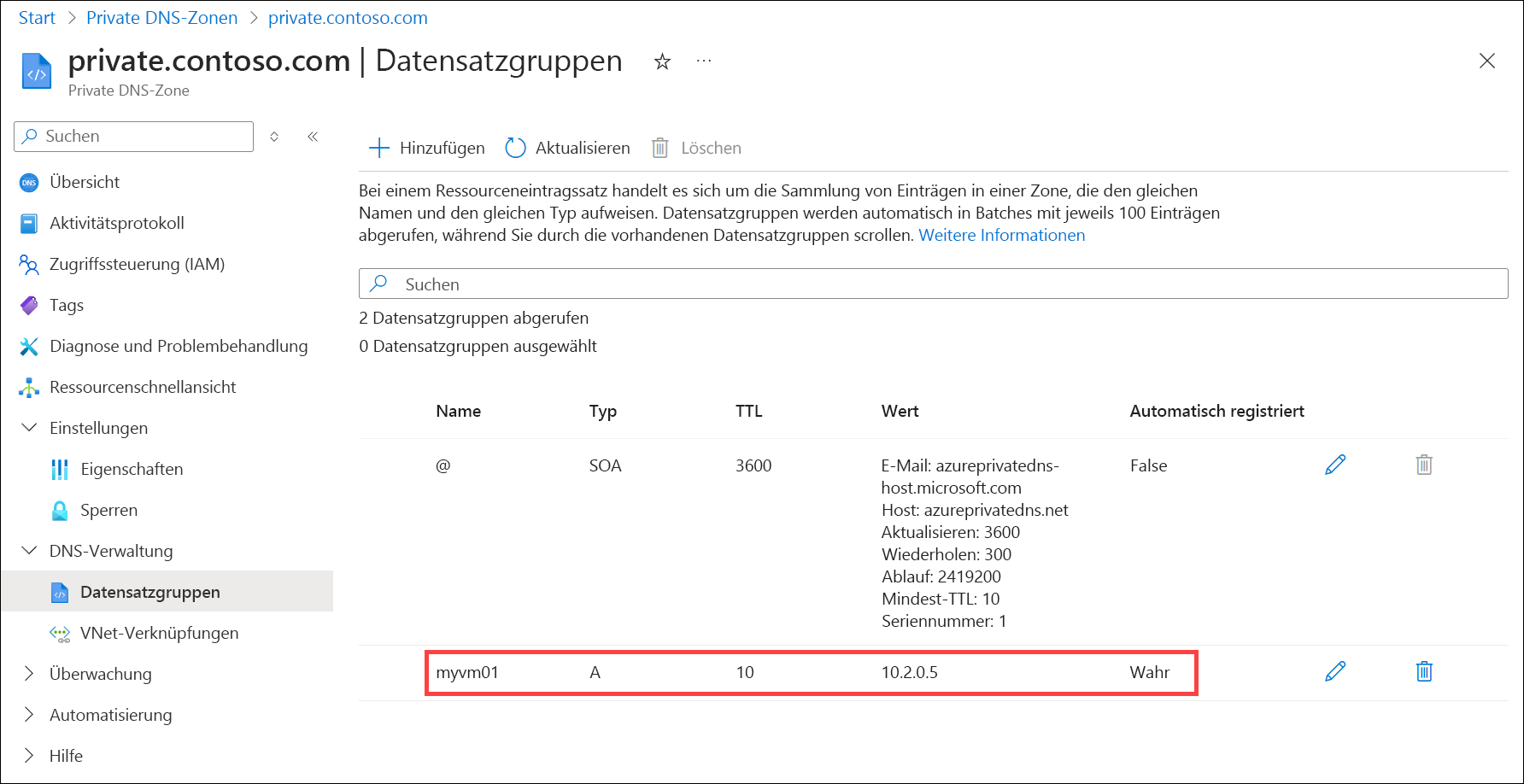Screen dimensions: 1524x784
Task: Click the 3600 TTL cell
Action: pos(753,465)
